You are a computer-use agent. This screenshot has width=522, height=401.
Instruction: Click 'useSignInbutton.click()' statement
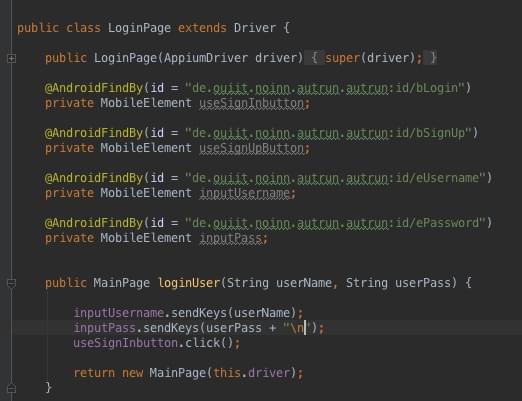[x=153, y=343]
